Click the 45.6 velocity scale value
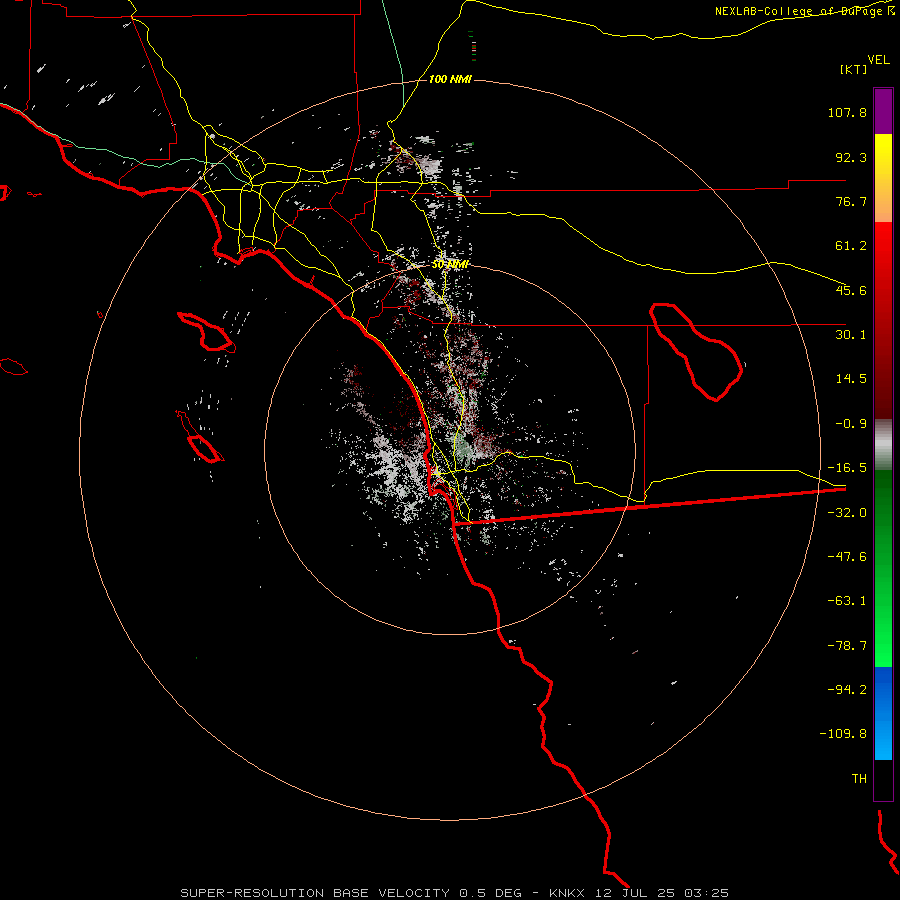Screen dimensions: 900x900 (x=851, y=290)
